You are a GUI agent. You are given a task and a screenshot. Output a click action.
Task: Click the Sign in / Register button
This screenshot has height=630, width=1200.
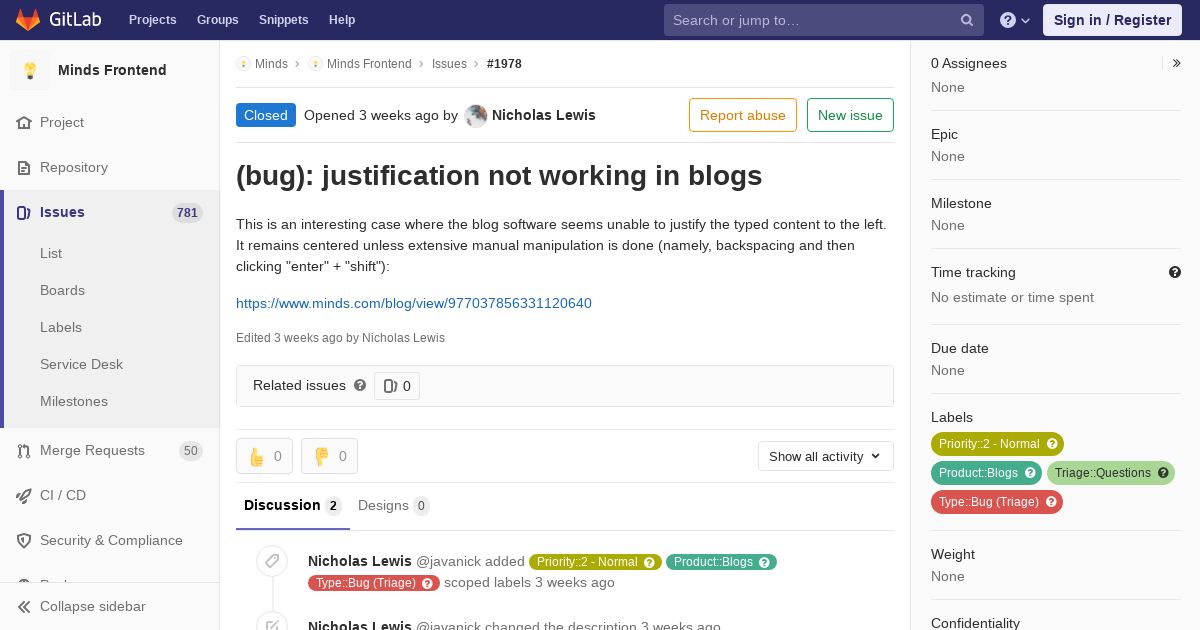tap(1112, 20)
